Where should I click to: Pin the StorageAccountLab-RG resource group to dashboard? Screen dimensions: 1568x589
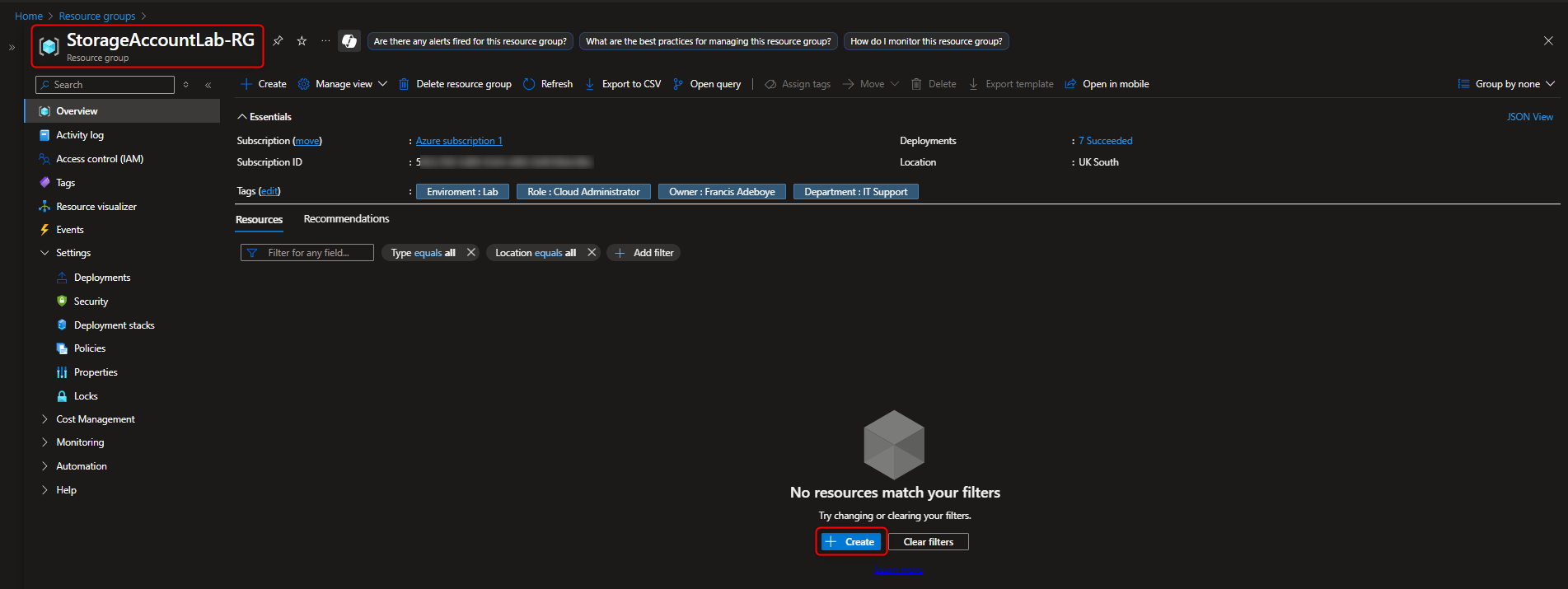(x=278, y=41)
